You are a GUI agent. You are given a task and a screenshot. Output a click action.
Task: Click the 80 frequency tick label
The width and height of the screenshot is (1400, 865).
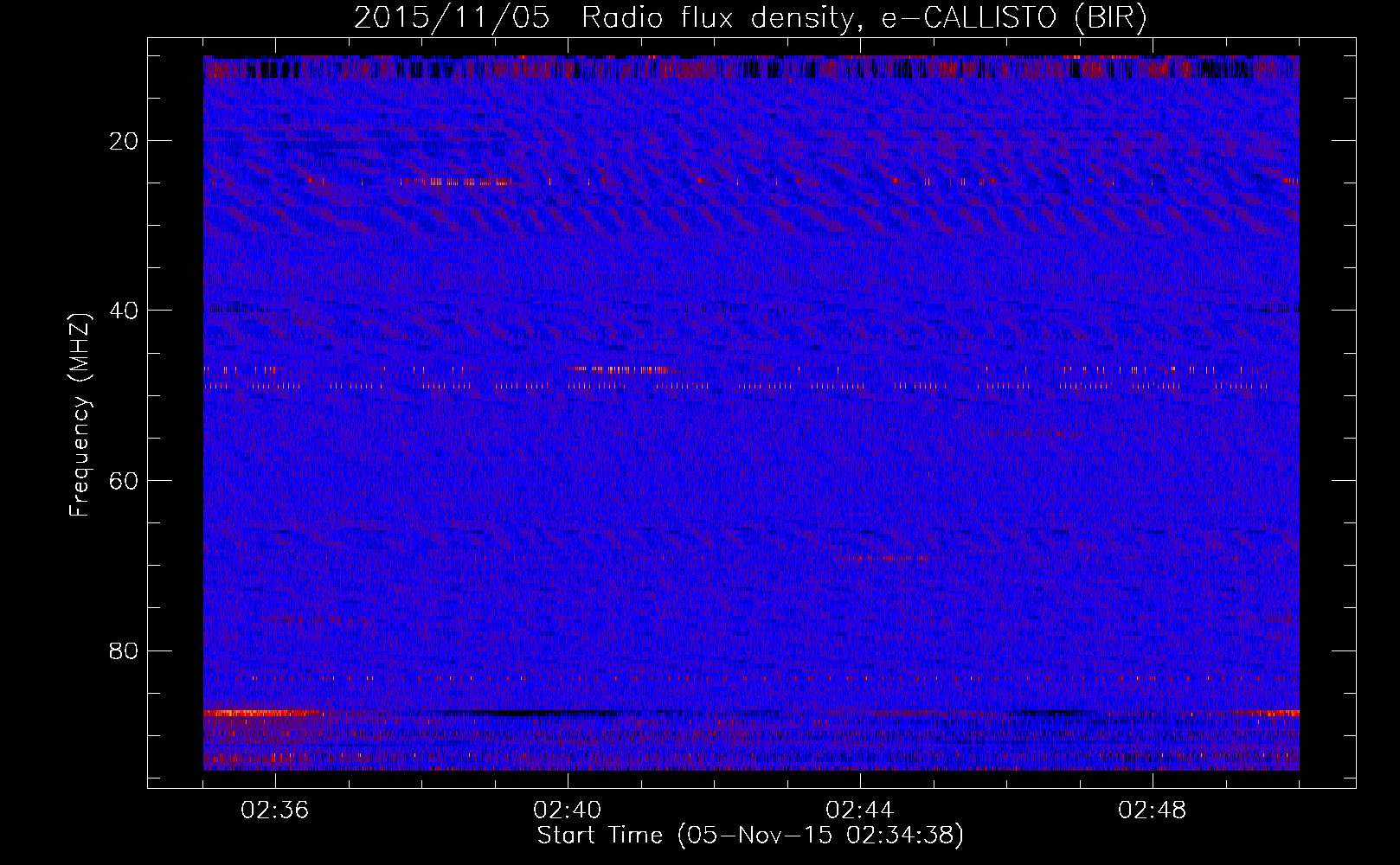pyautogui.click(x=125, y=650)
